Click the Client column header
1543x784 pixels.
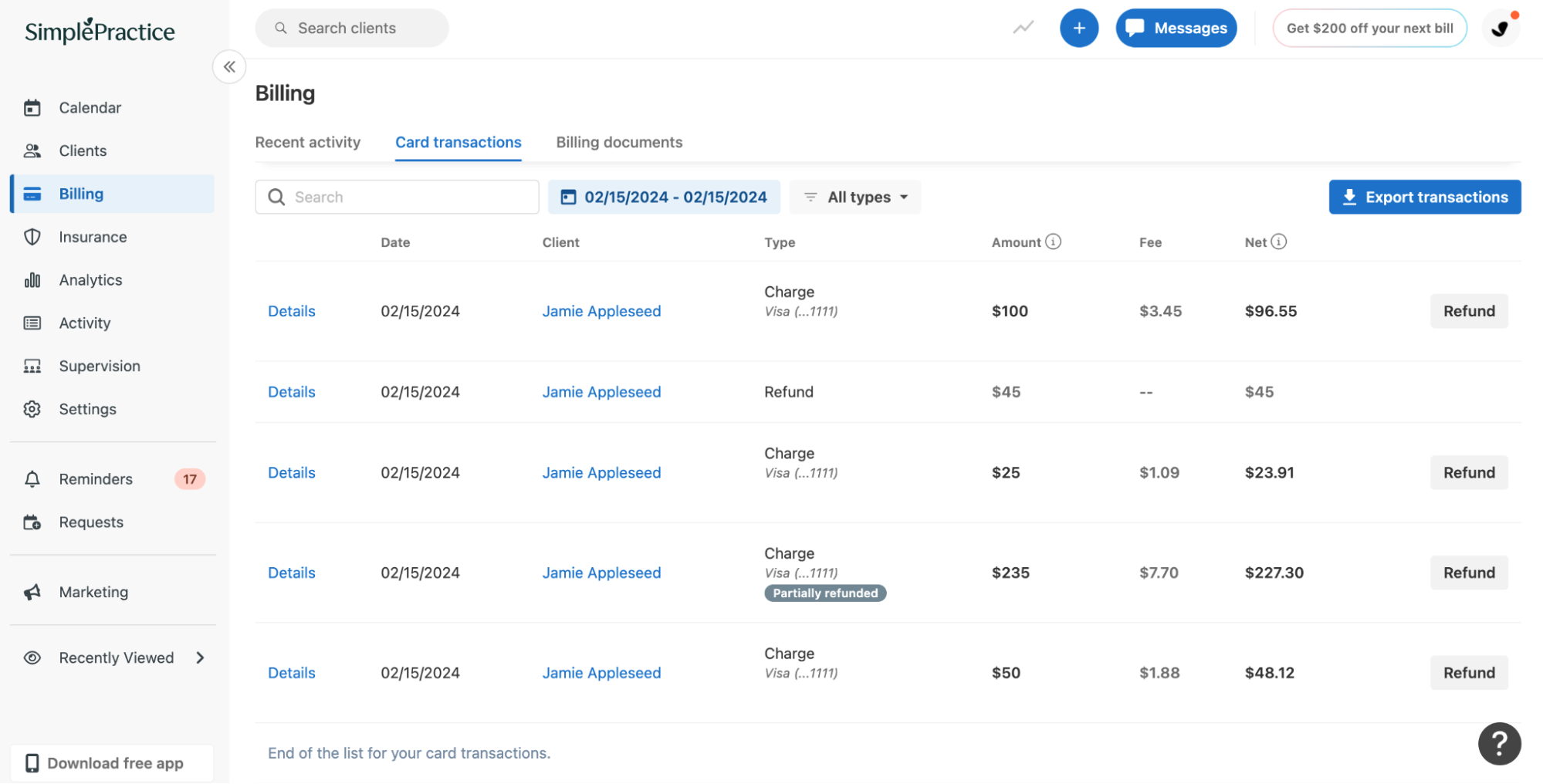click(x=560, y=243)
